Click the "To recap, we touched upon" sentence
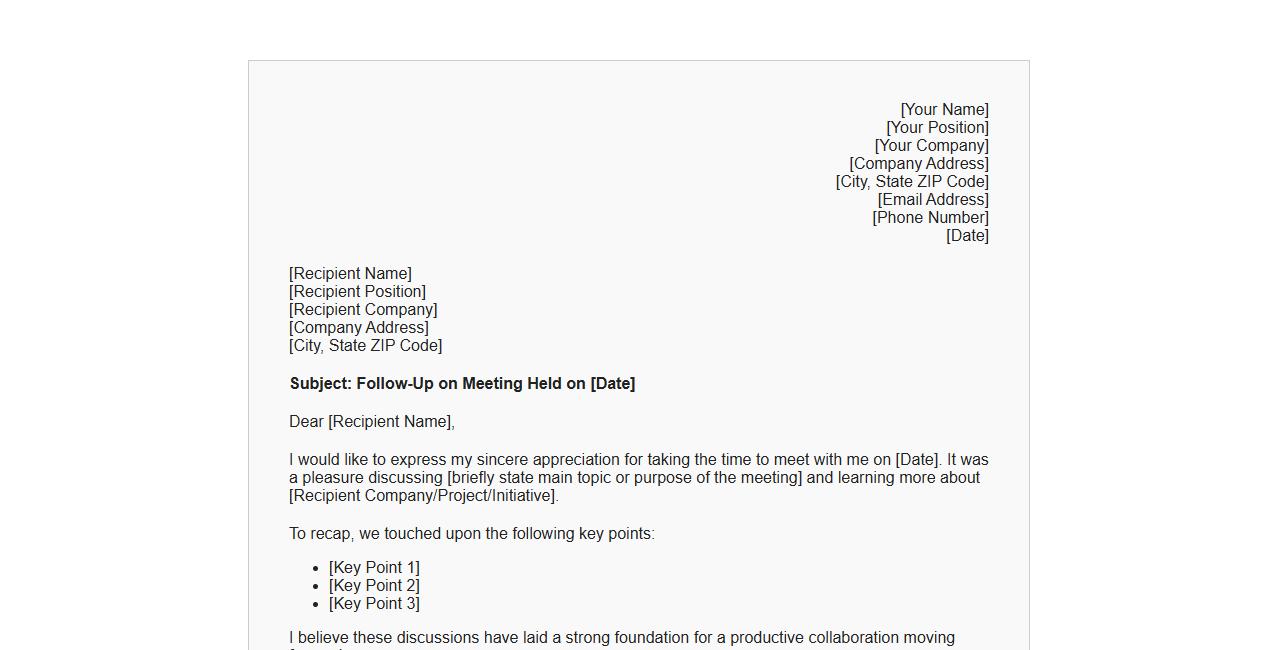This screenshot has width=1278, height=650. 472,534
